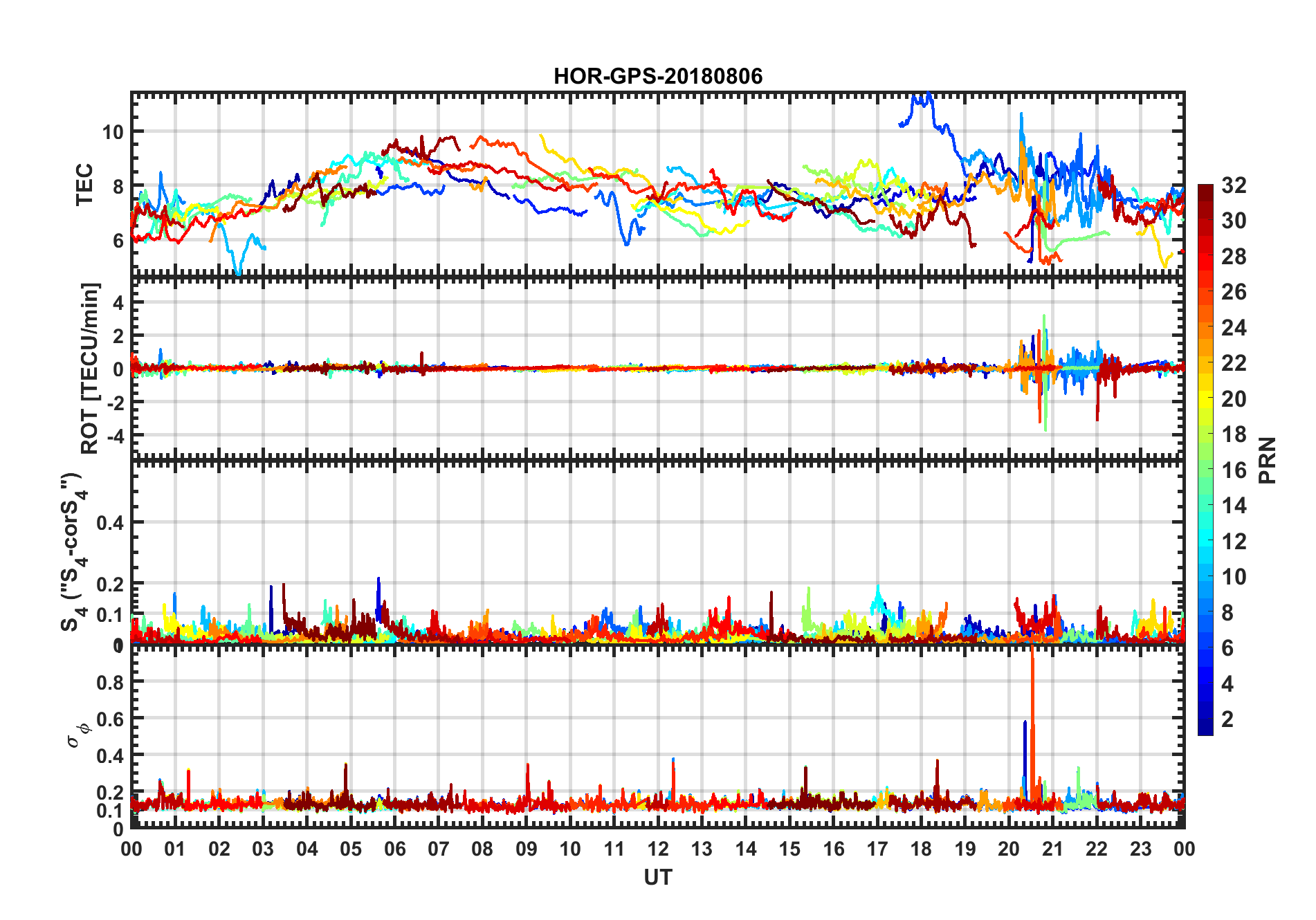Click S4 panel y-axis tick 0.4
Viewport: 1316px width, 920px height.
coord(110,523)
